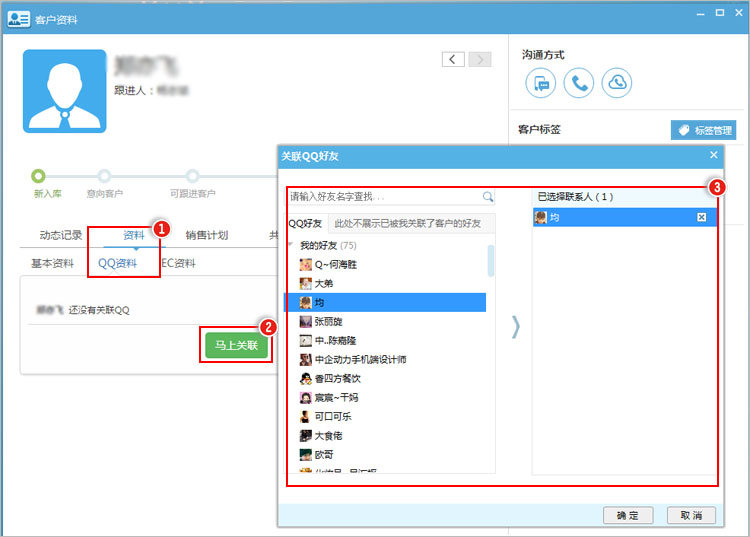Minimize the 客户资料 window
This screenshot has width=750, height=537.
click(x=701, y=13)
